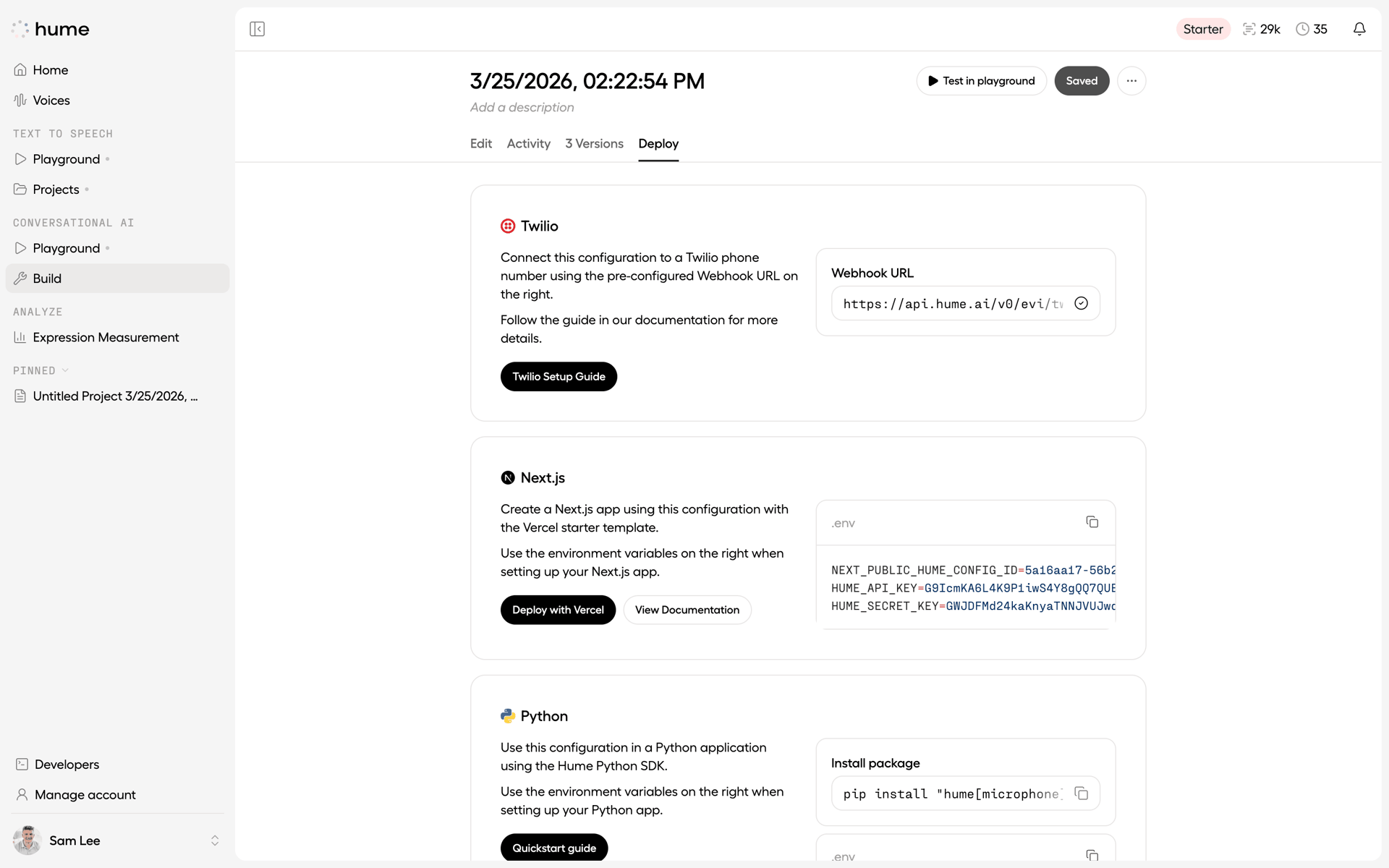Viewport: 1389px width, 868px height.
Task: Click the Starter plan badge
Action: point(1203,29)
